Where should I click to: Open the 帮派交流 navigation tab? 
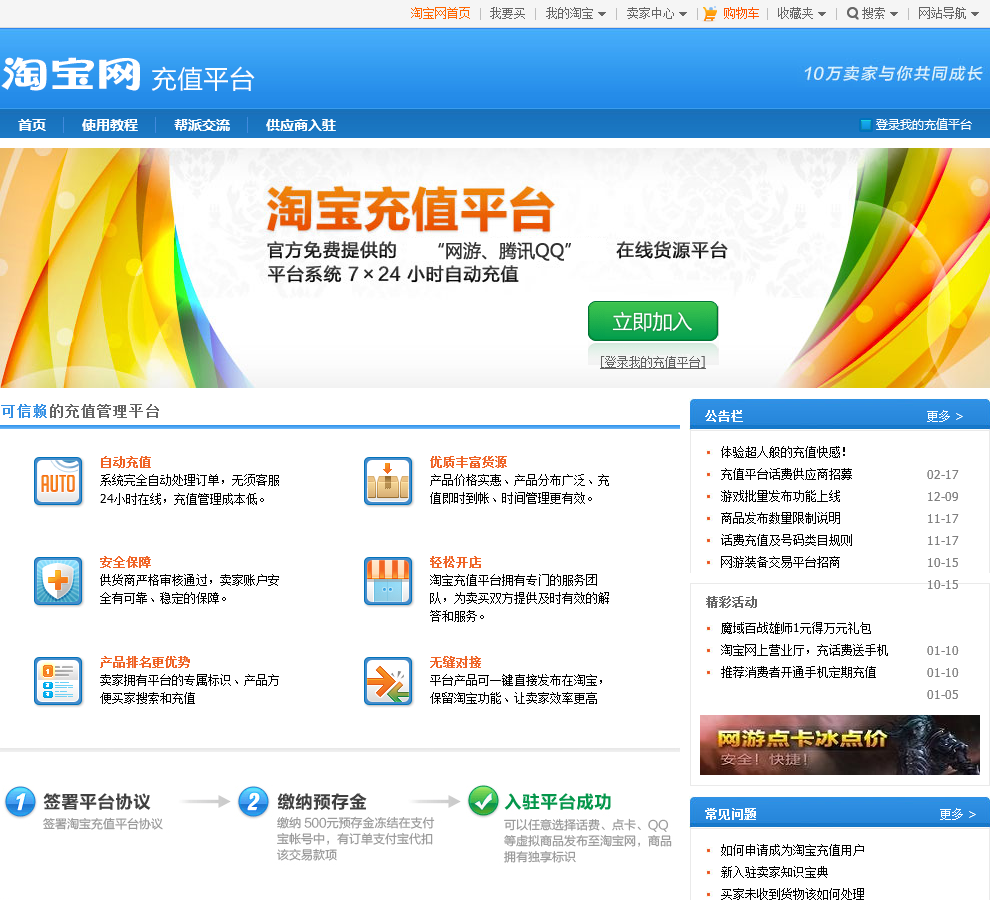click(x=202, y=125)
